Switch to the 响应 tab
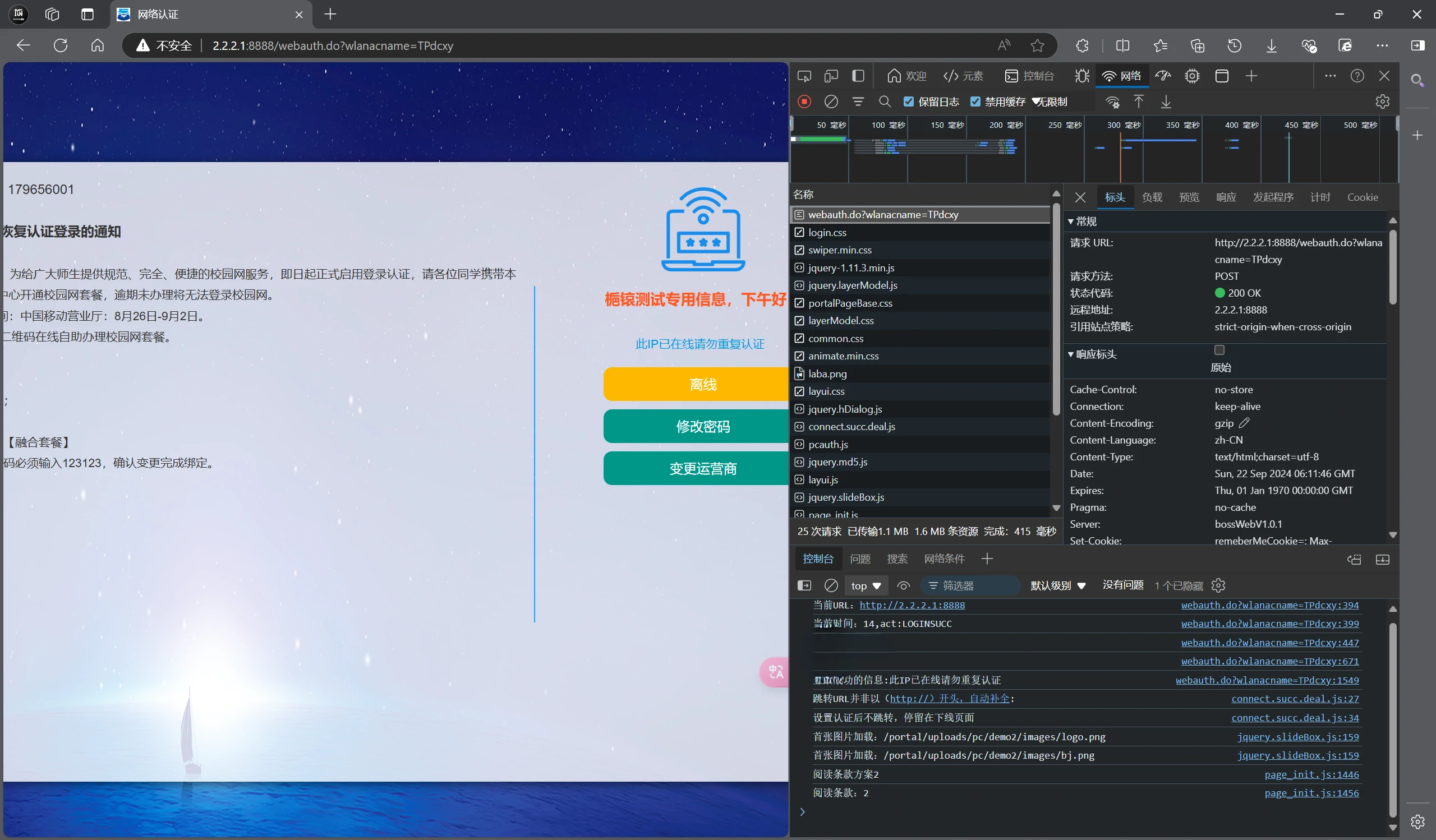 click(1226, 197)
